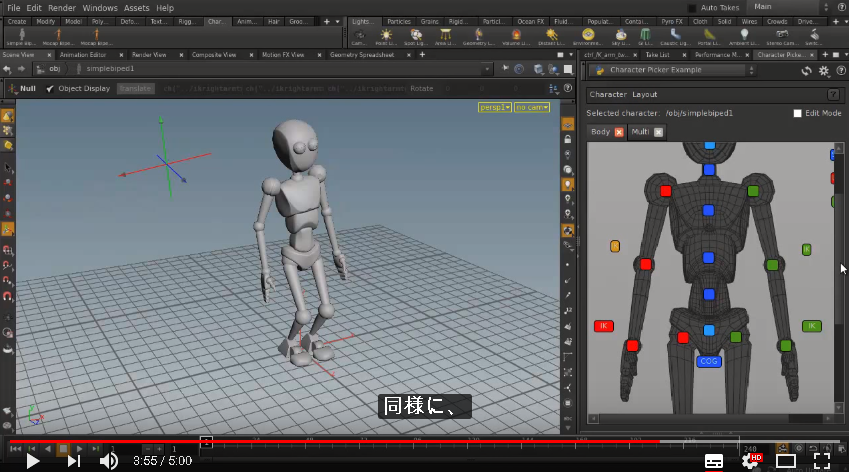
Task: Open the Windows menu
Action: [100, 8]
